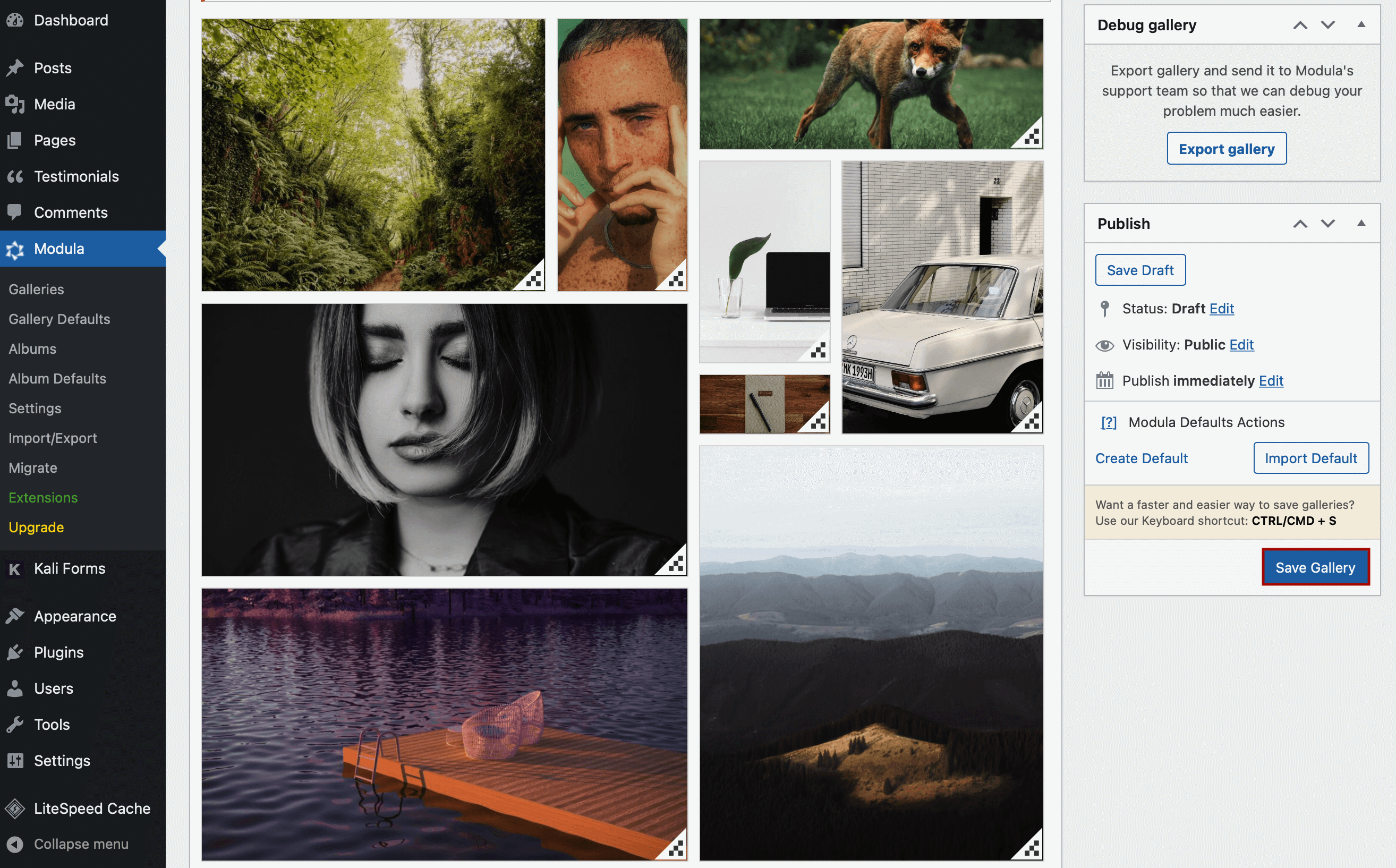Screen dimensions: 1396x868
Task: Click the Comments speech bubble icon
Action: tap(15, 212)
